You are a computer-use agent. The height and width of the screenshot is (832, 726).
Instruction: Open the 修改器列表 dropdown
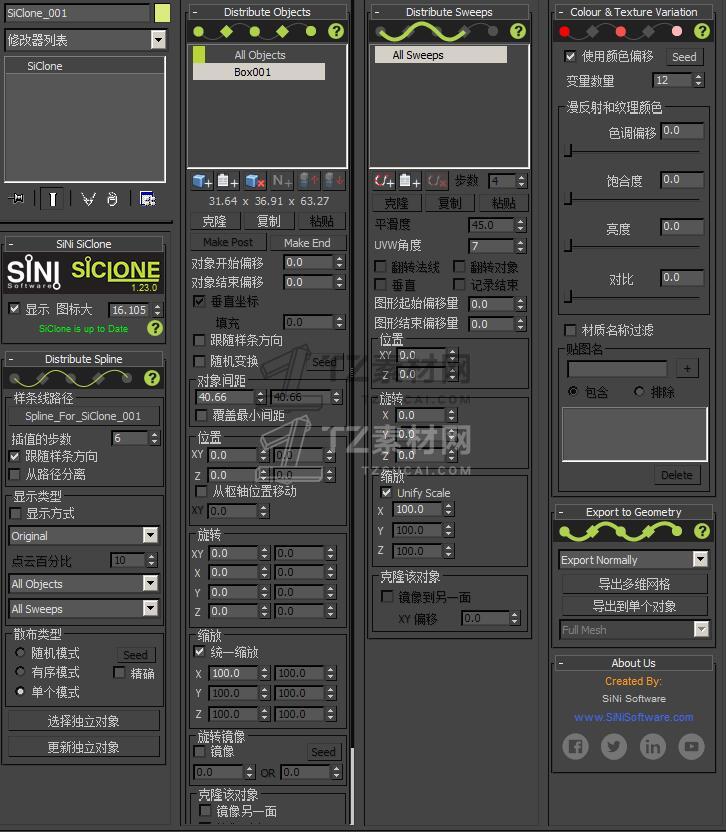(x=158, y=40)
